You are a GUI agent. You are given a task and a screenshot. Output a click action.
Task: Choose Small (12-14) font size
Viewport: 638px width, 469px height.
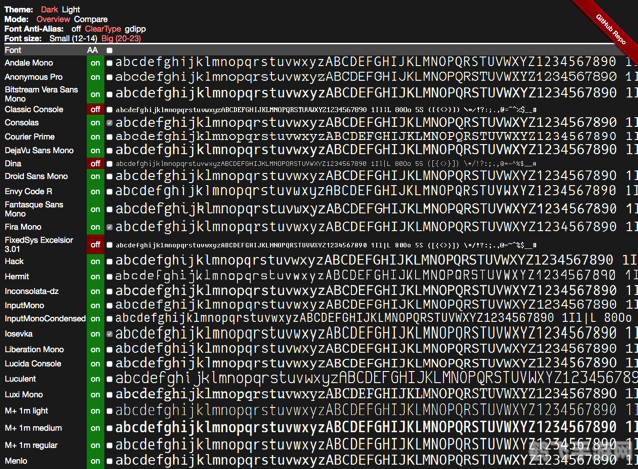pos(73,39)
